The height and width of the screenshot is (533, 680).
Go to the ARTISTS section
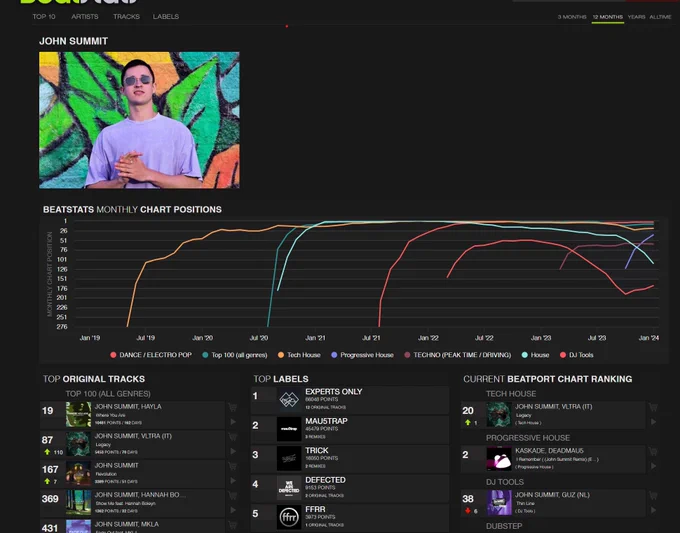tap(85, 16)
